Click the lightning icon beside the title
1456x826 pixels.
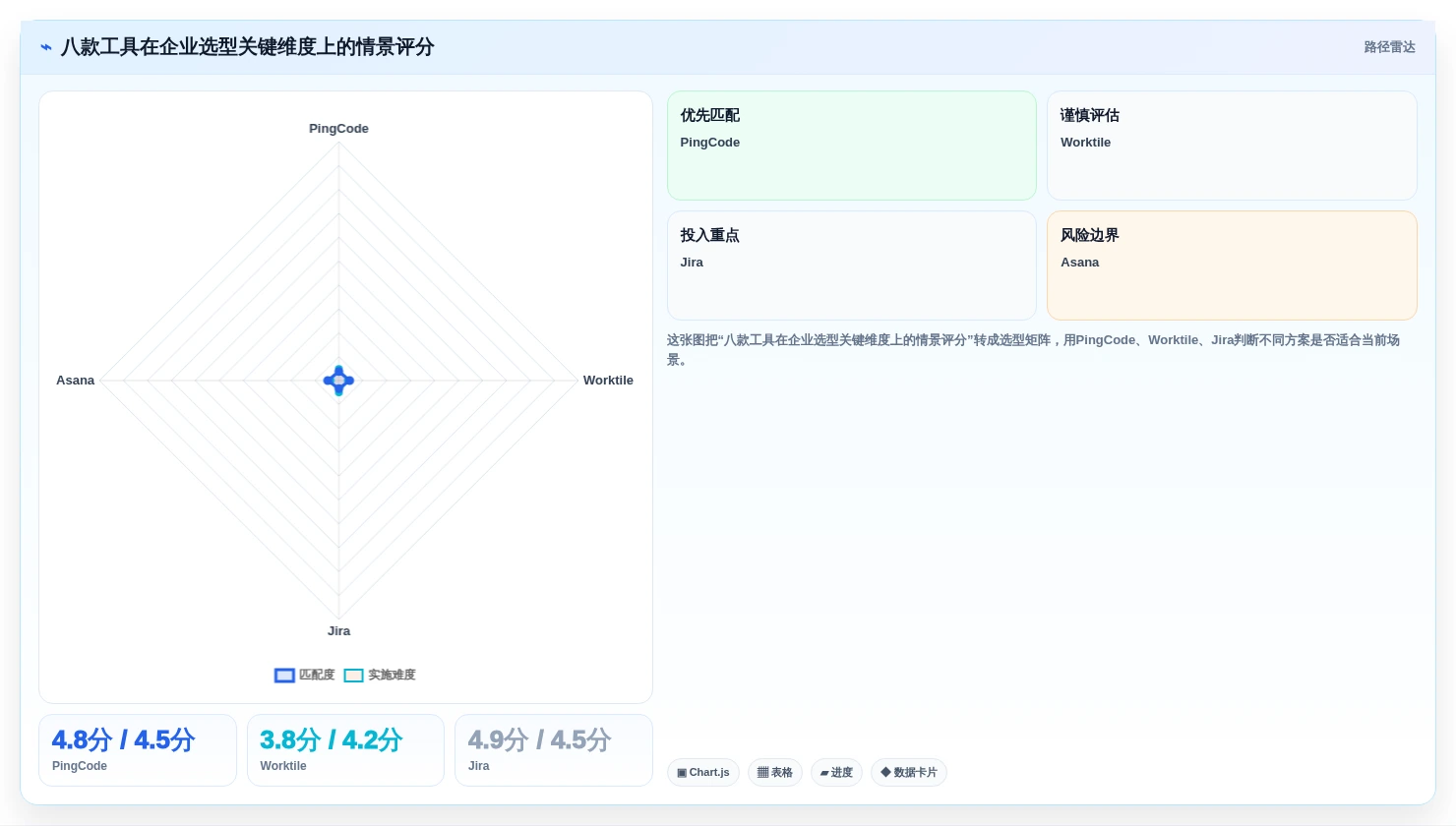click(x=46, y=47)
